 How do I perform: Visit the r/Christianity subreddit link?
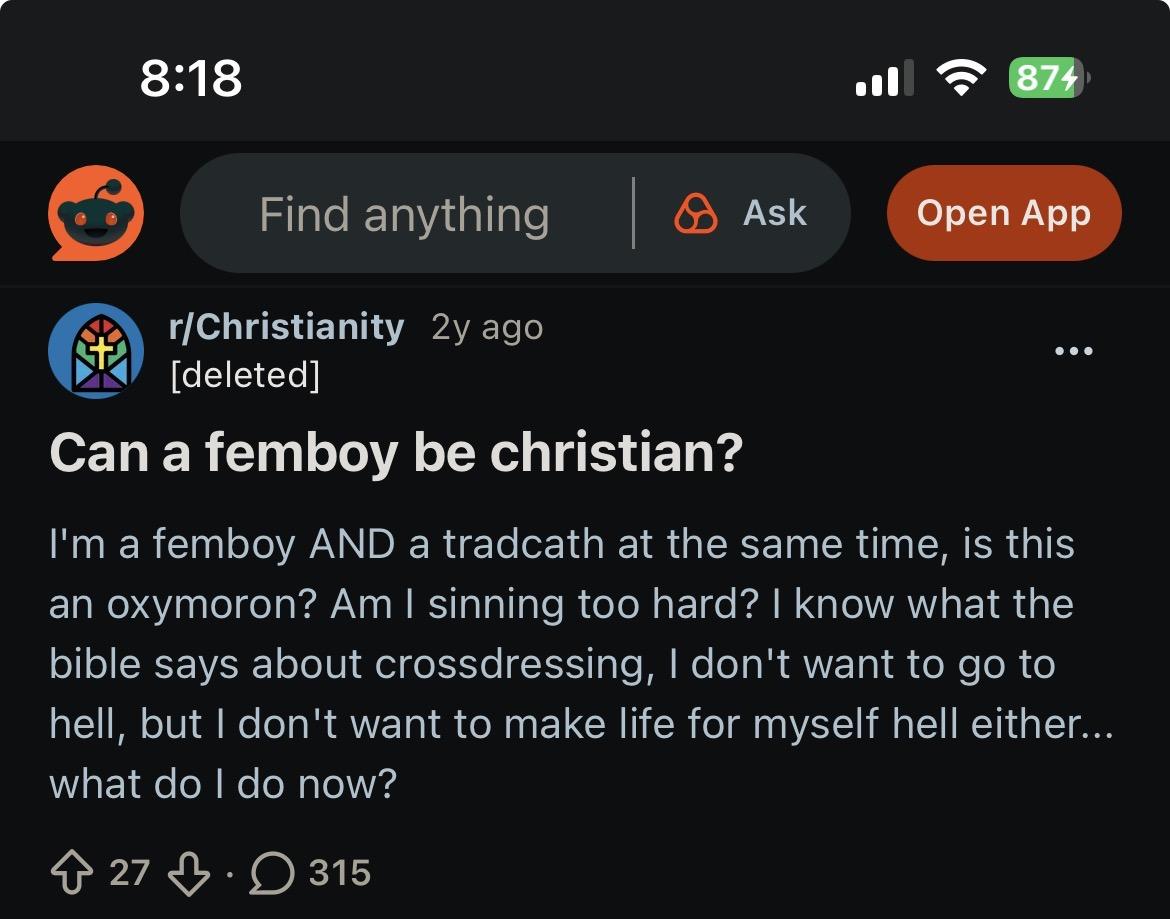287,327
